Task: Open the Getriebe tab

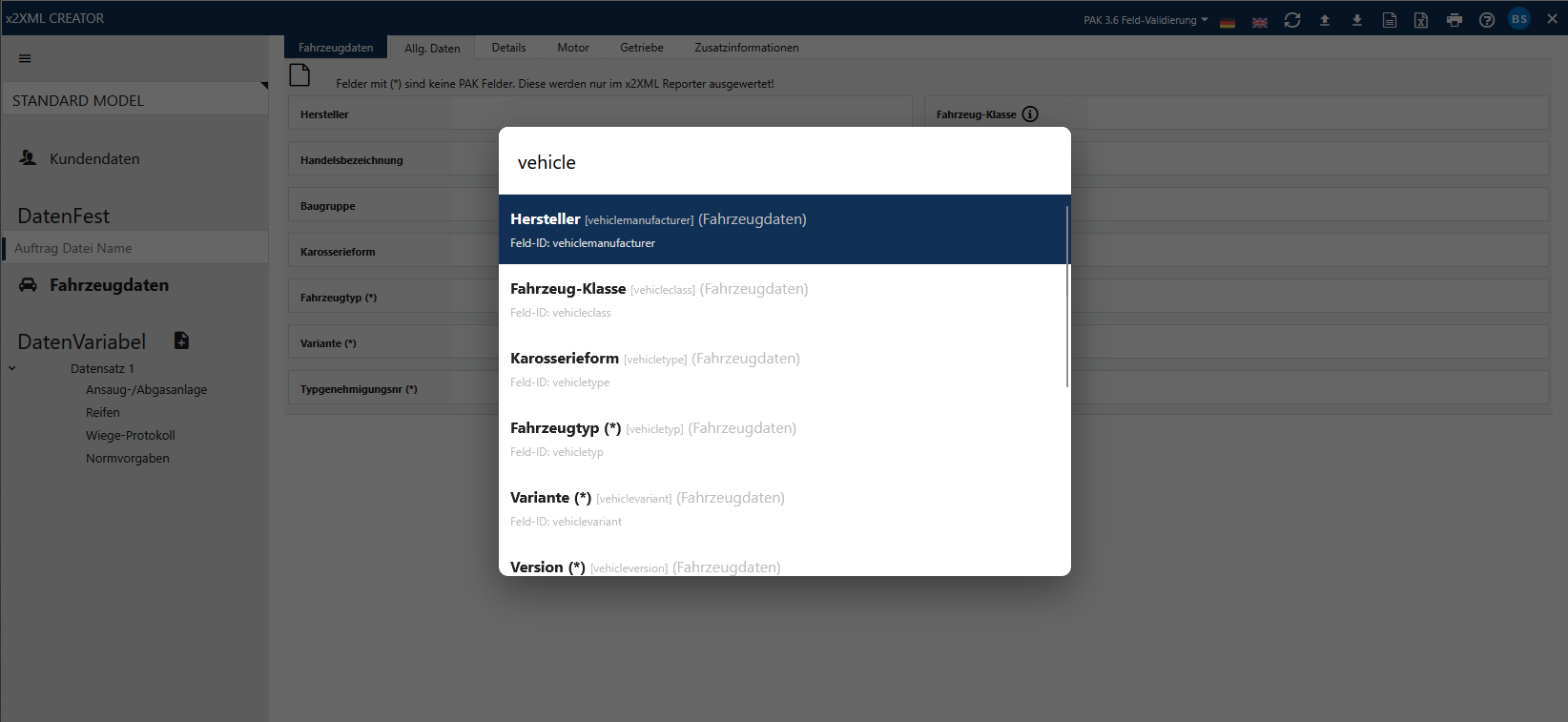Action: point(641,48)
